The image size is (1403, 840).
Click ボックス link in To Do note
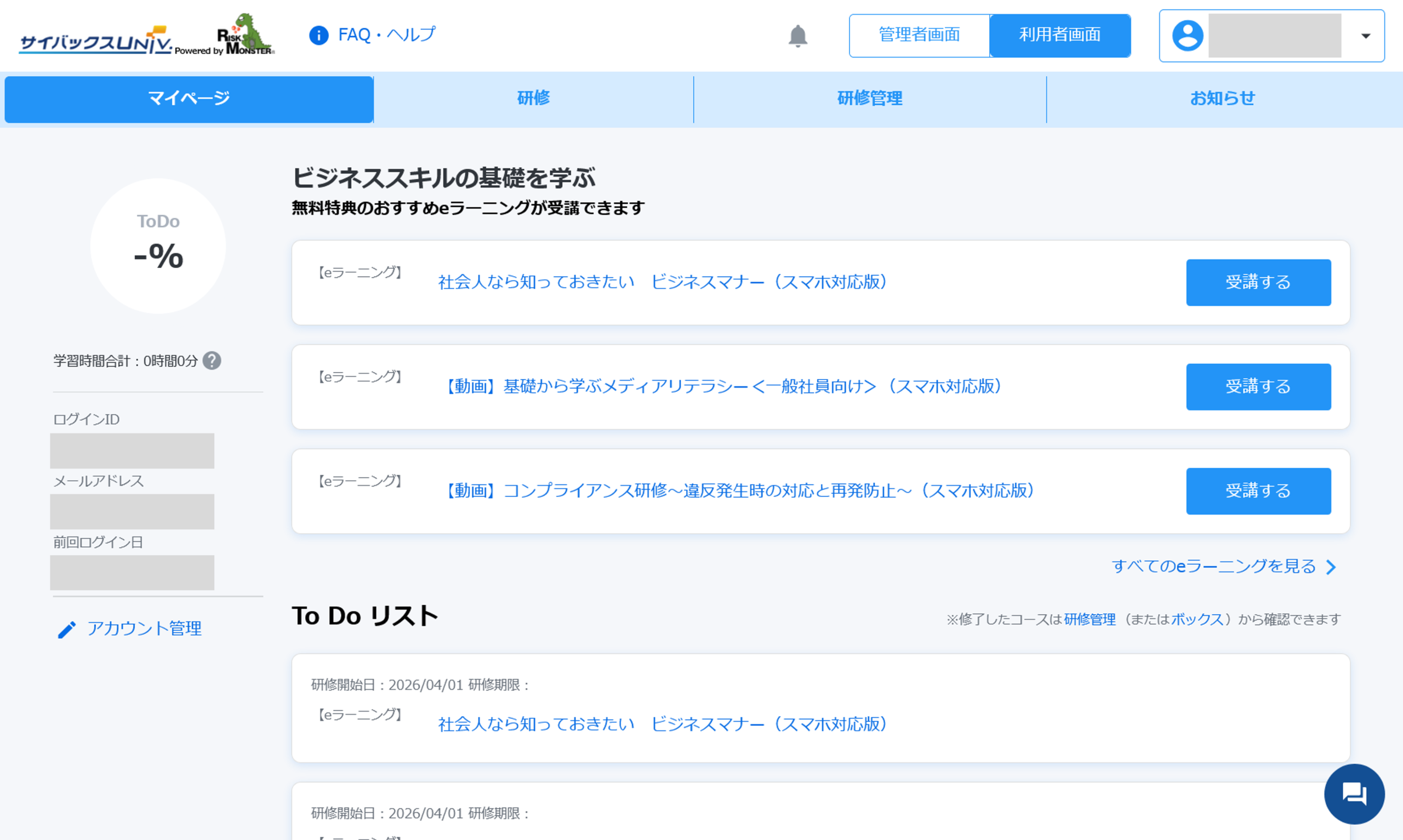(1197, 620)
